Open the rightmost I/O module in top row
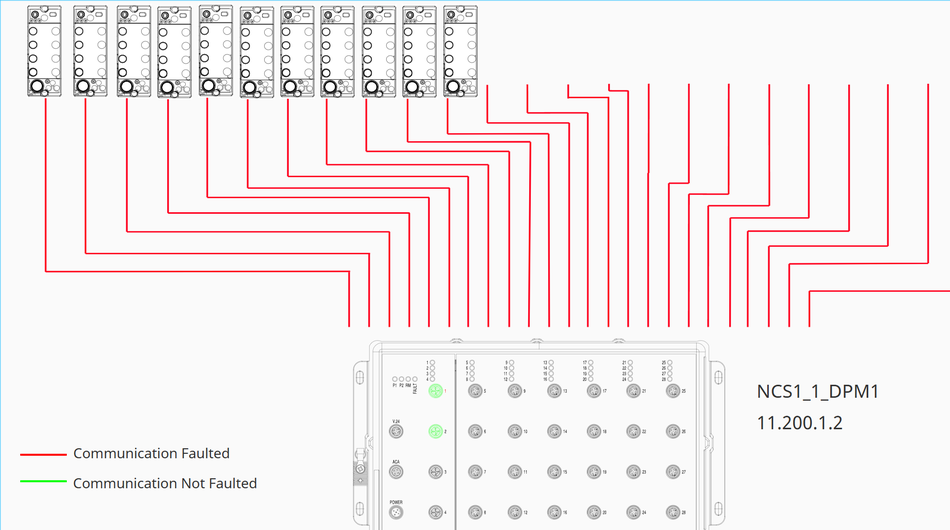This screenshot has width=950, height=530. pos(460,50)
